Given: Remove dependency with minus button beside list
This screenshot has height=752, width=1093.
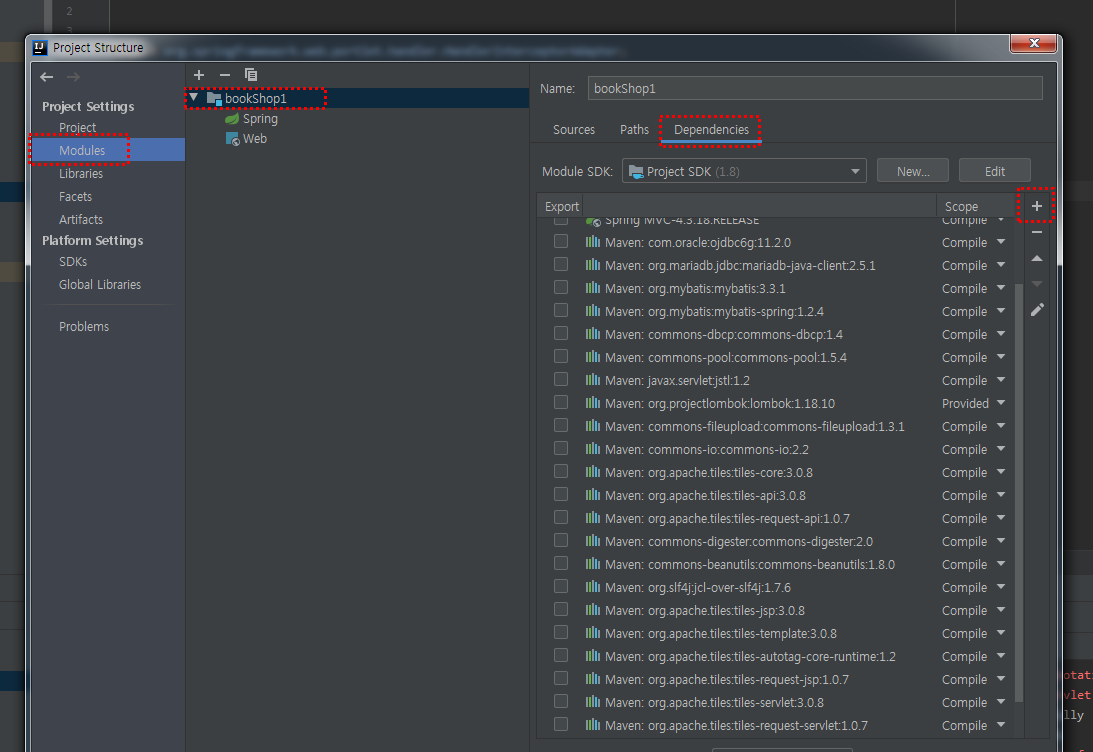Looking at the screenshot, I should [1037, 232].
